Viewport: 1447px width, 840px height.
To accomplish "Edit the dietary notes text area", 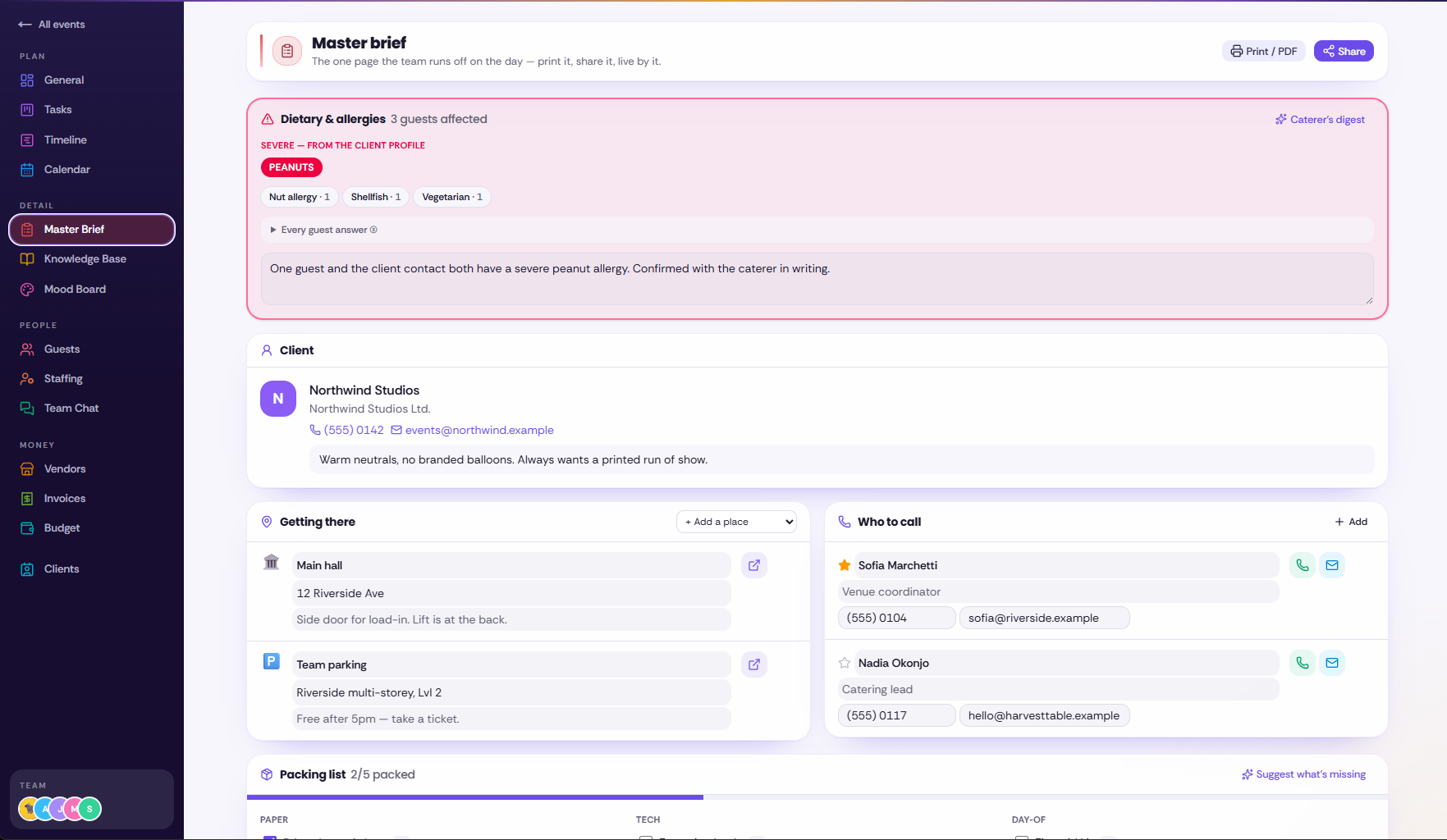I will click(x=817, y=279).
